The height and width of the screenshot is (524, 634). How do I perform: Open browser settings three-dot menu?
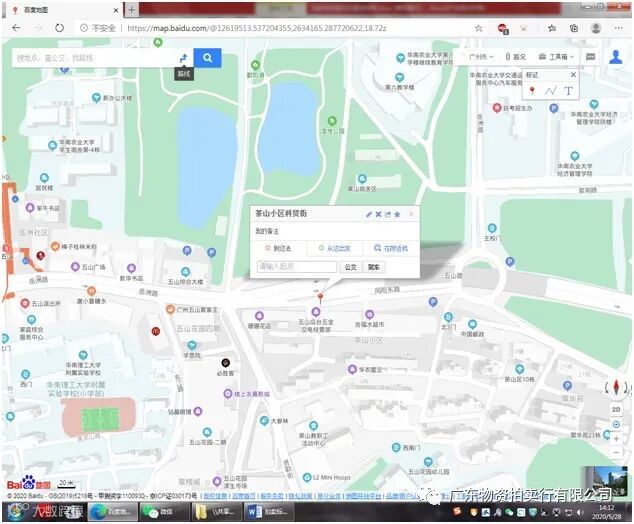point(618,28)
